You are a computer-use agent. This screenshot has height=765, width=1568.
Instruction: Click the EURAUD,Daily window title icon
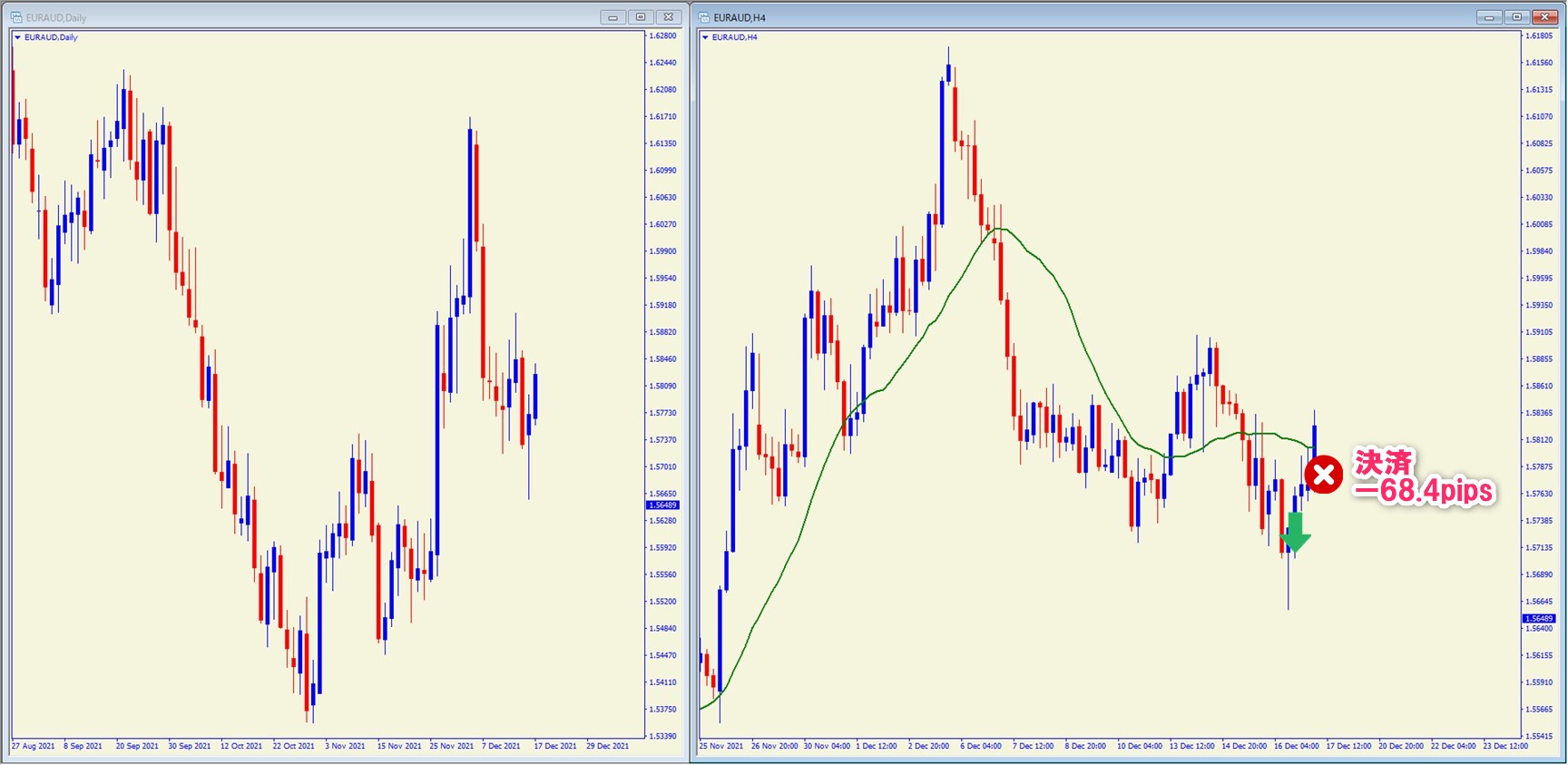coord(16,17)
